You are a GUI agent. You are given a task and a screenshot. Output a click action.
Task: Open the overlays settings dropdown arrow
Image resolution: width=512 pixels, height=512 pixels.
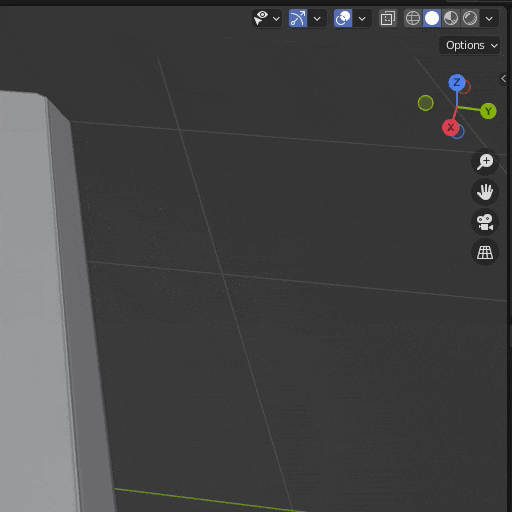[362, 19]
